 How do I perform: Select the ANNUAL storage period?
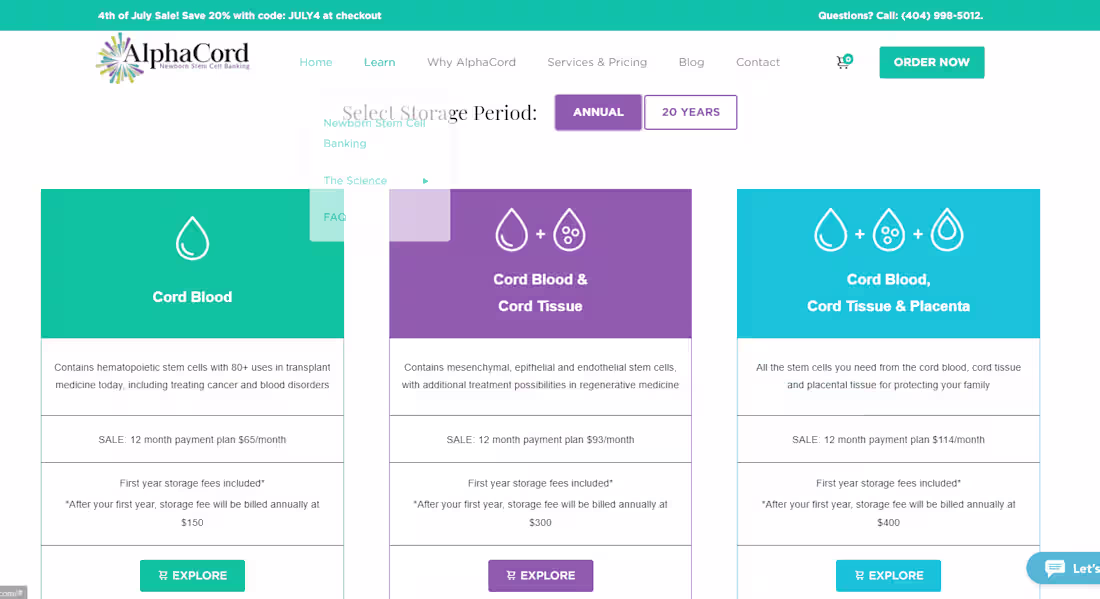tap(598, 112)
